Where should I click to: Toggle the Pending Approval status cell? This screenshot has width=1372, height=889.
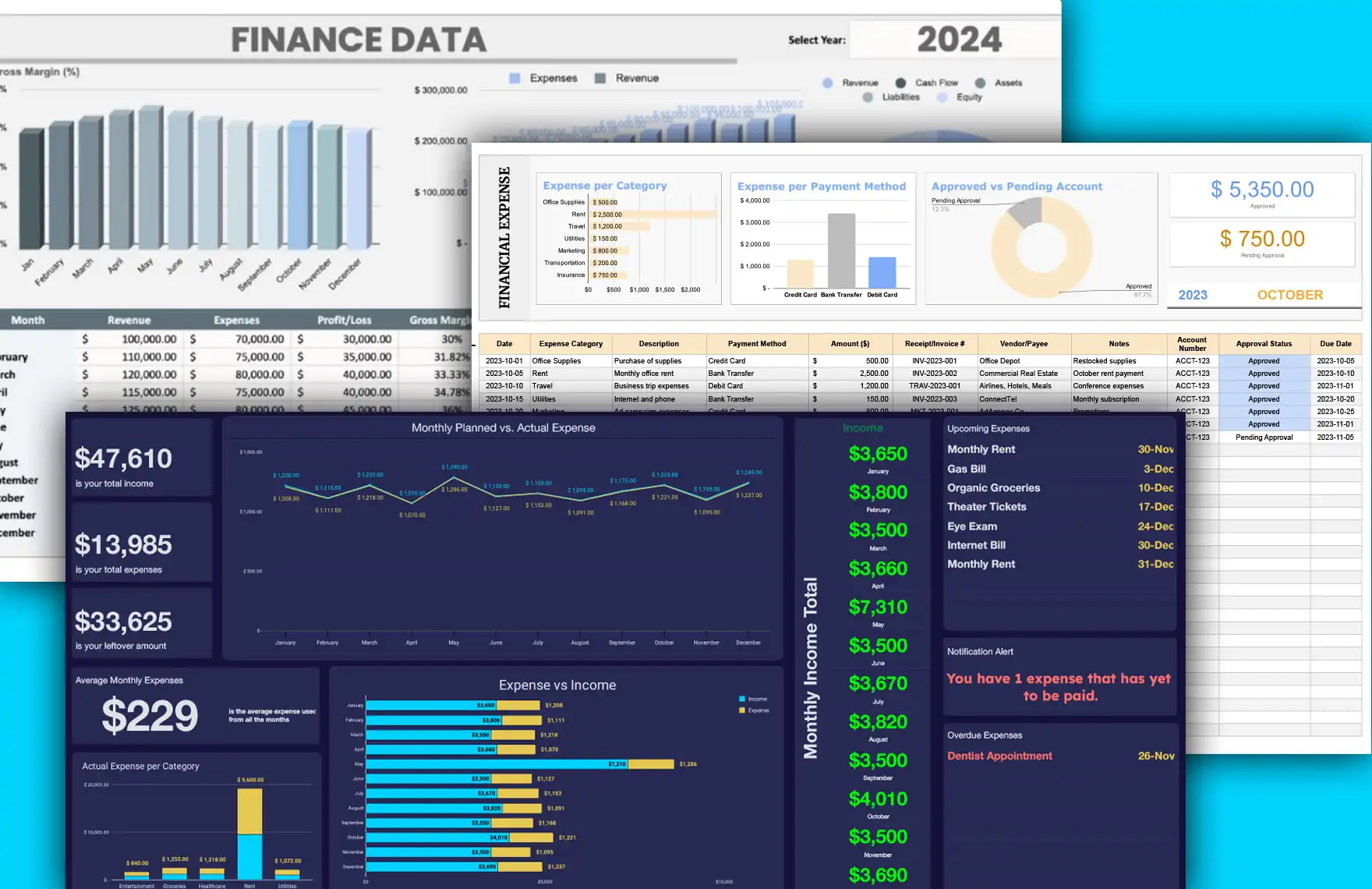pos(1263,437)
